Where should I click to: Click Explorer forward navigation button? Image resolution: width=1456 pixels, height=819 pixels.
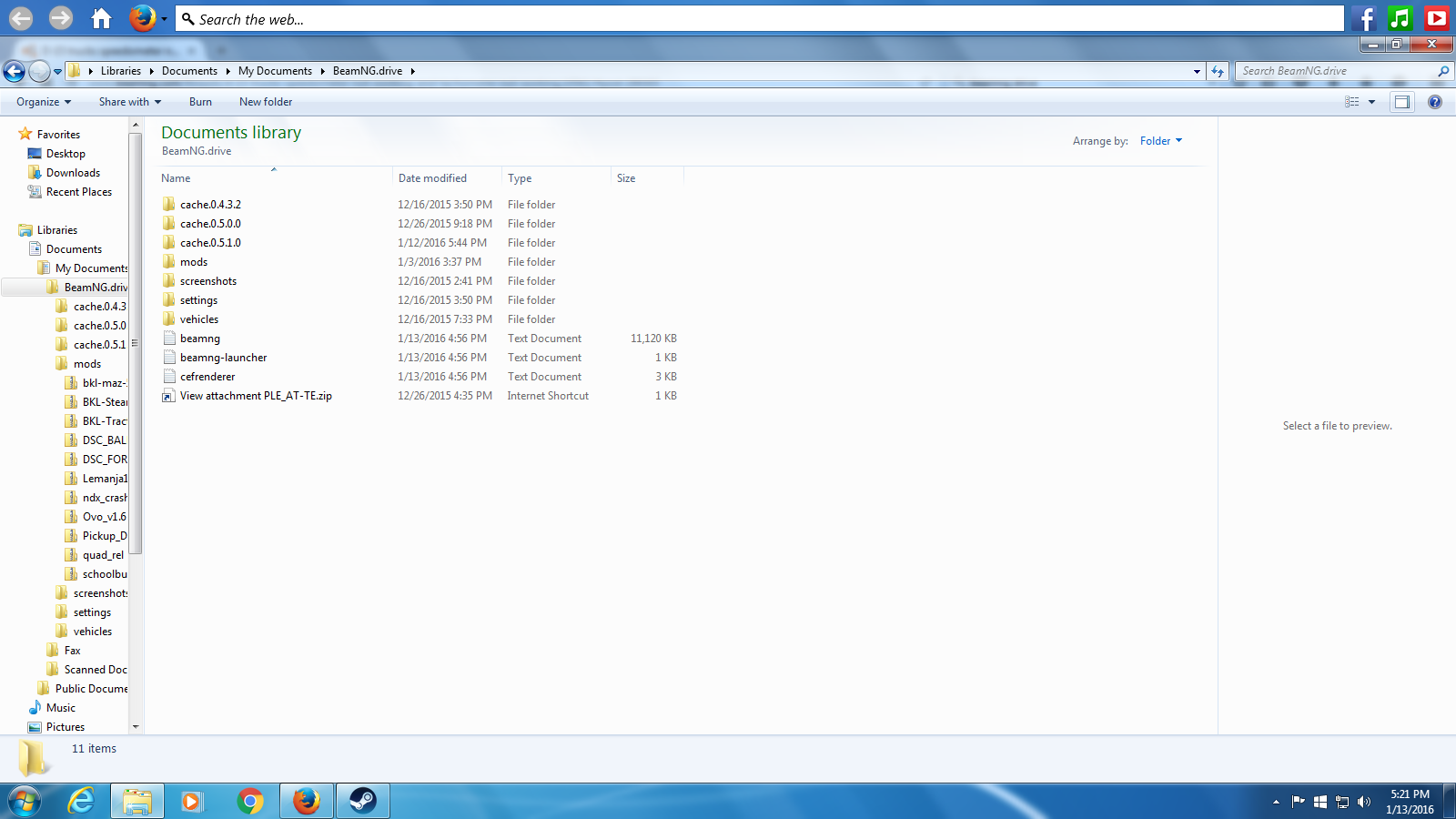(x=39, y=71)
